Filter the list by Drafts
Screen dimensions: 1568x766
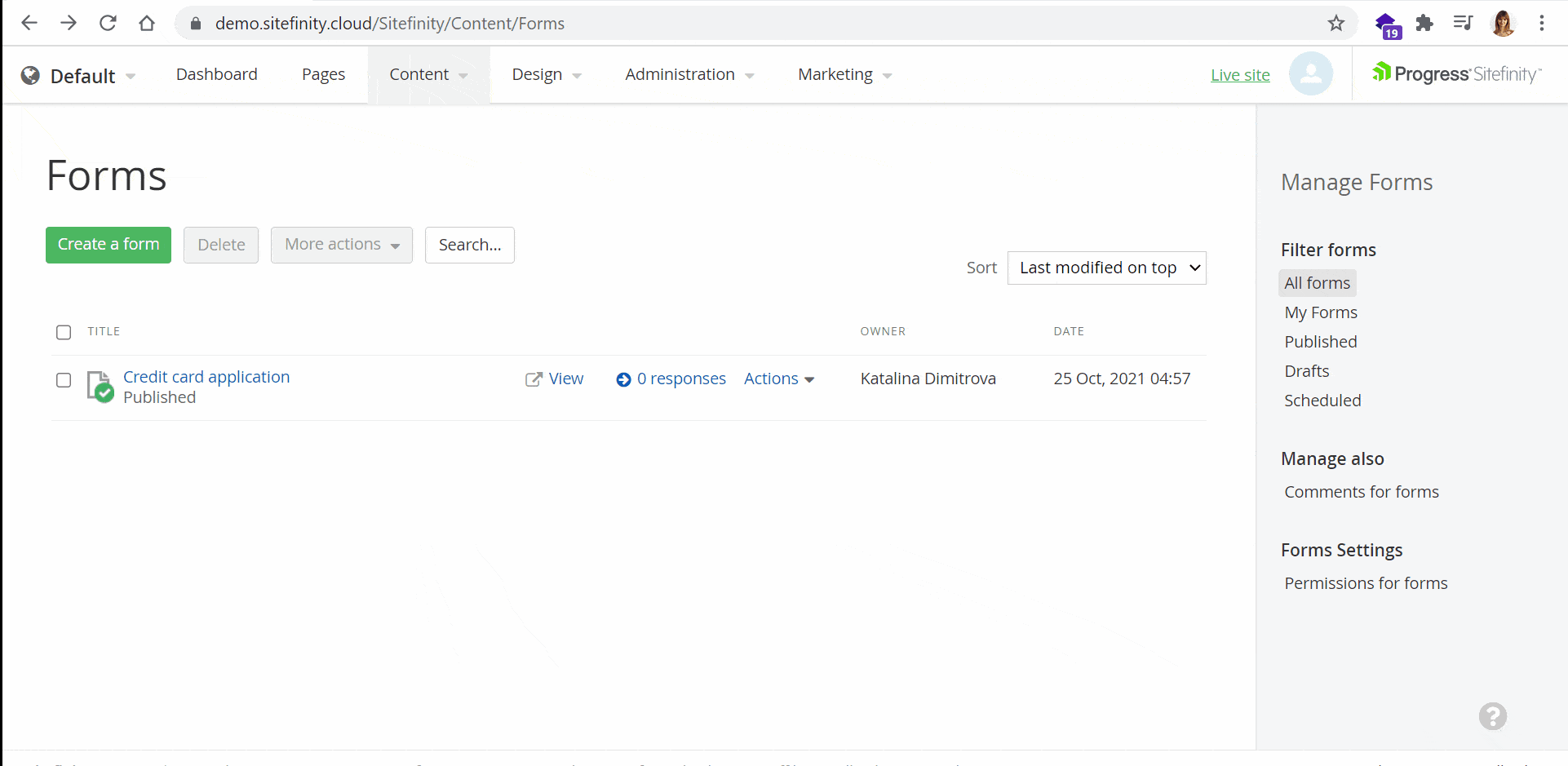(1306, 371)
